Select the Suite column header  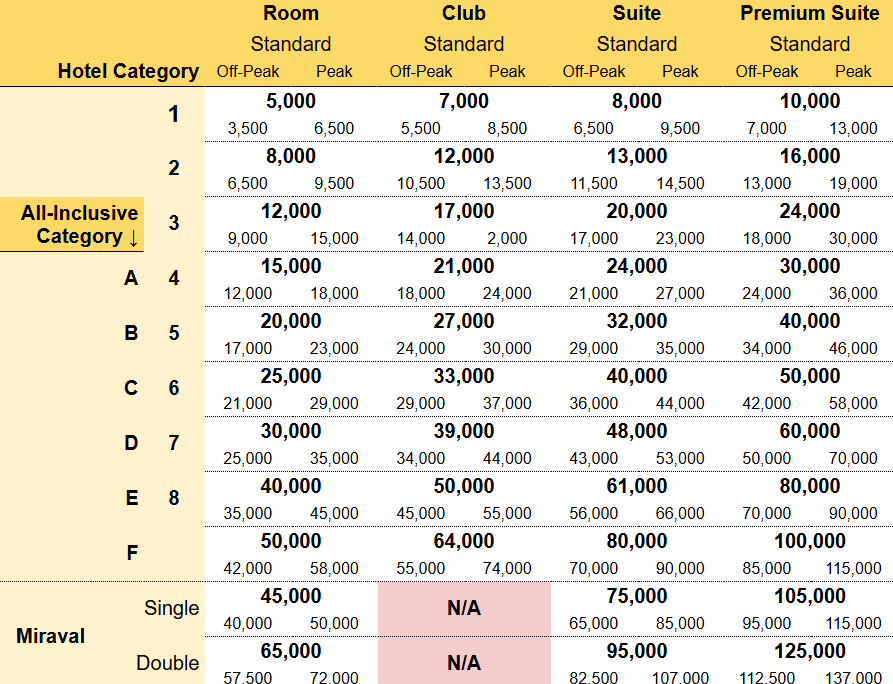637,13
